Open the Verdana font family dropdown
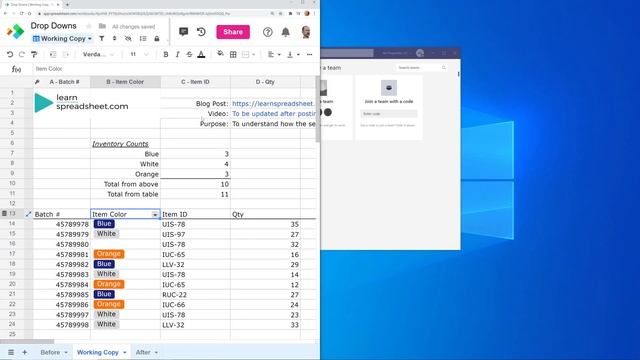 [x=98, y=54]
